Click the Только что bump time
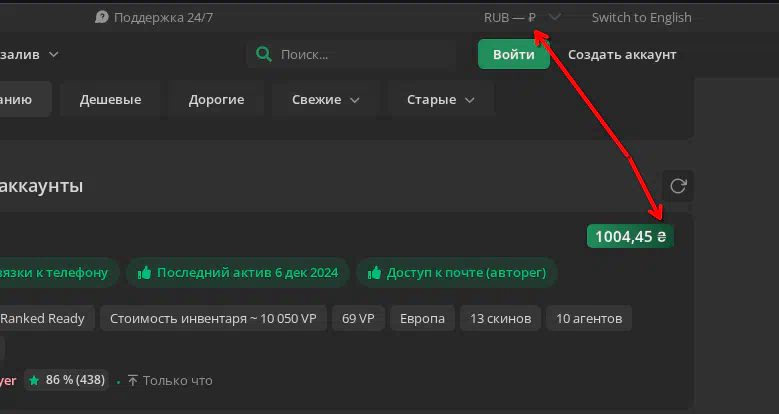 pos(177,381)
